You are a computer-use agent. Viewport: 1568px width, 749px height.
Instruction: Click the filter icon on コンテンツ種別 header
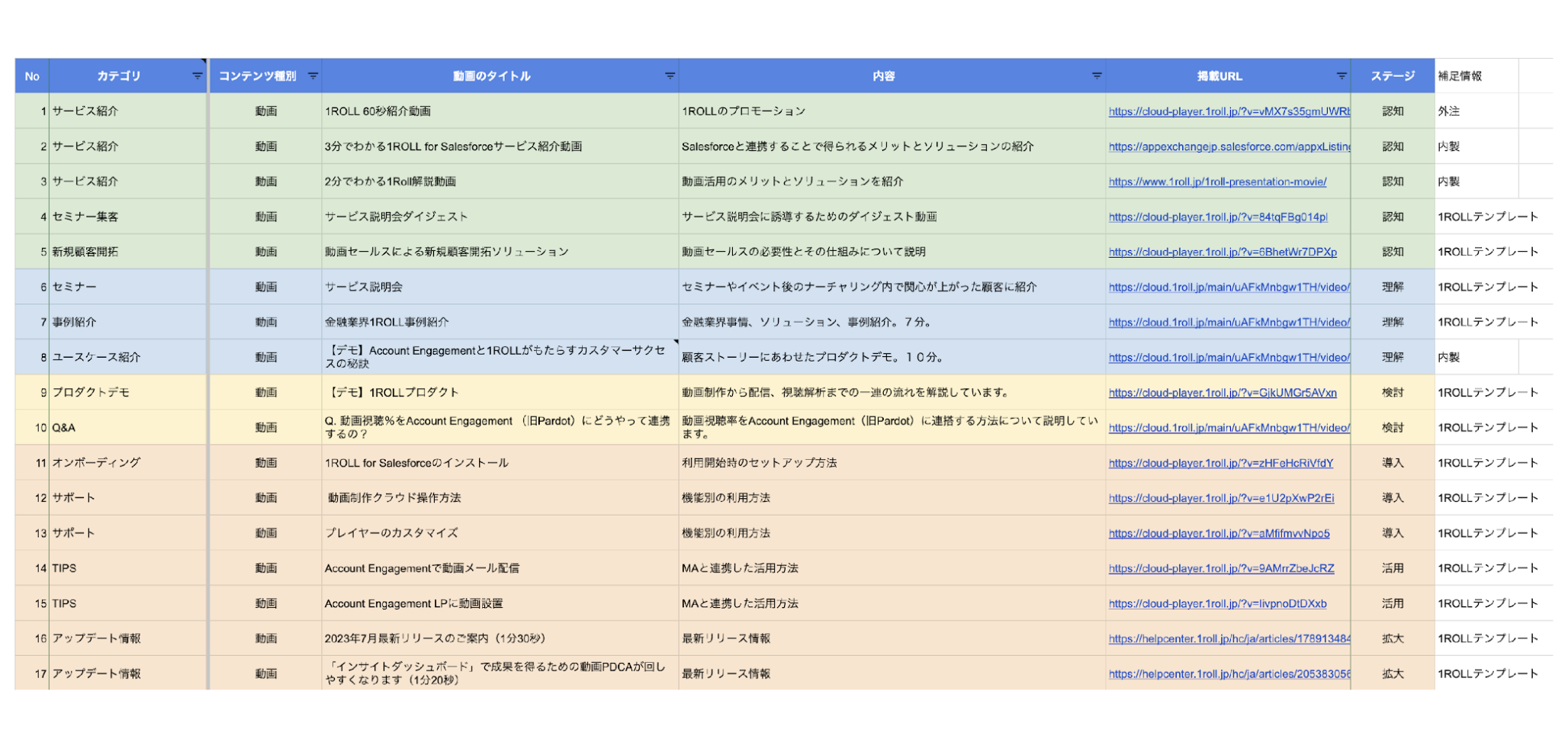312,76
